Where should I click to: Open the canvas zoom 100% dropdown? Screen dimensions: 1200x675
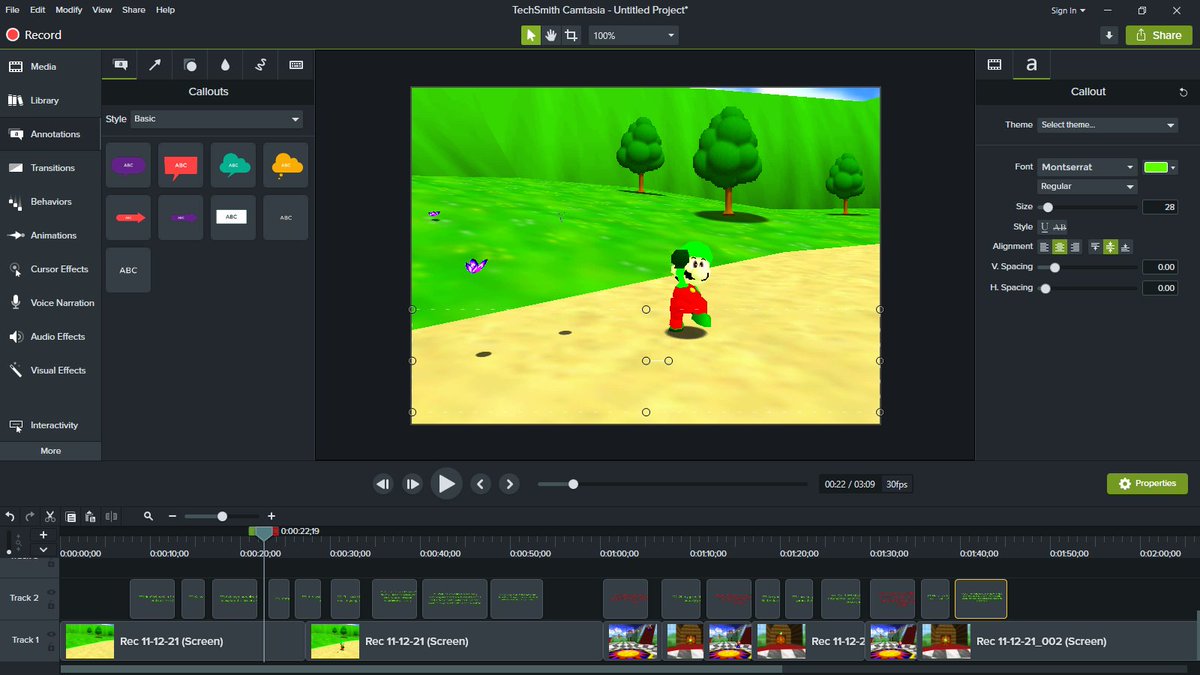(x=633, y=35)
